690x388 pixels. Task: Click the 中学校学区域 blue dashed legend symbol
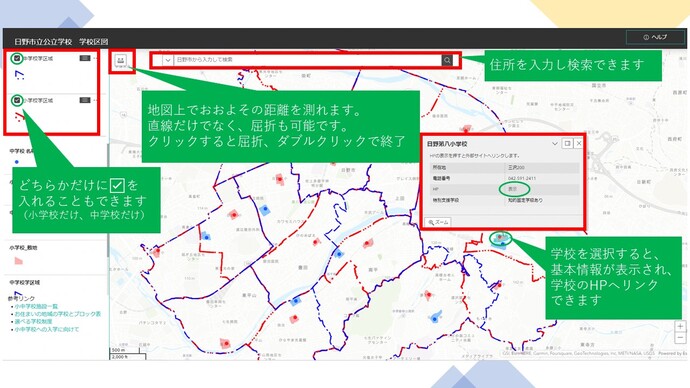pos(19,76)
